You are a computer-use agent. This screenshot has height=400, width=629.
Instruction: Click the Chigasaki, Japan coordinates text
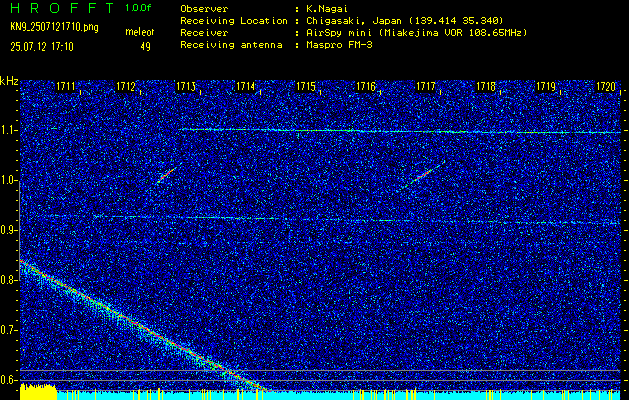click(x=405, y=21)
